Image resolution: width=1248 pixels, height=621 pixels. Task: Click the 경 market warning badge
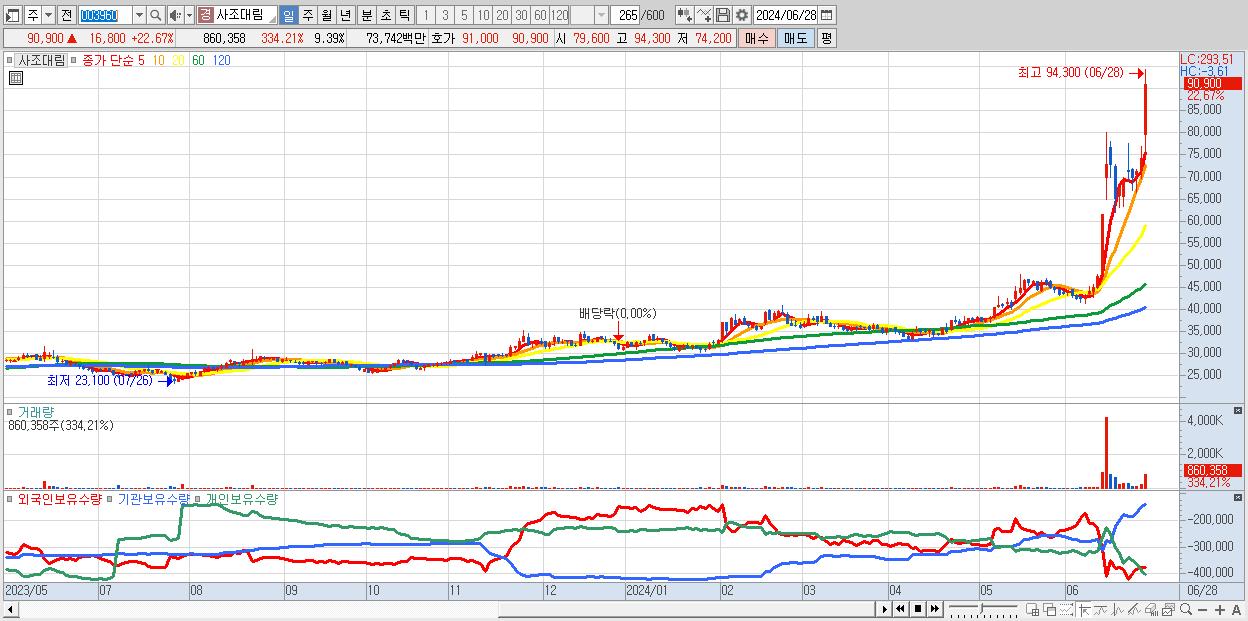pos(205,15)
